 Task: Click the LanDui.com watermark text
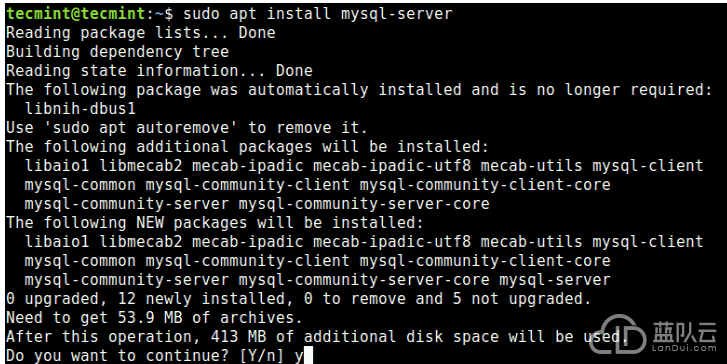684,348
